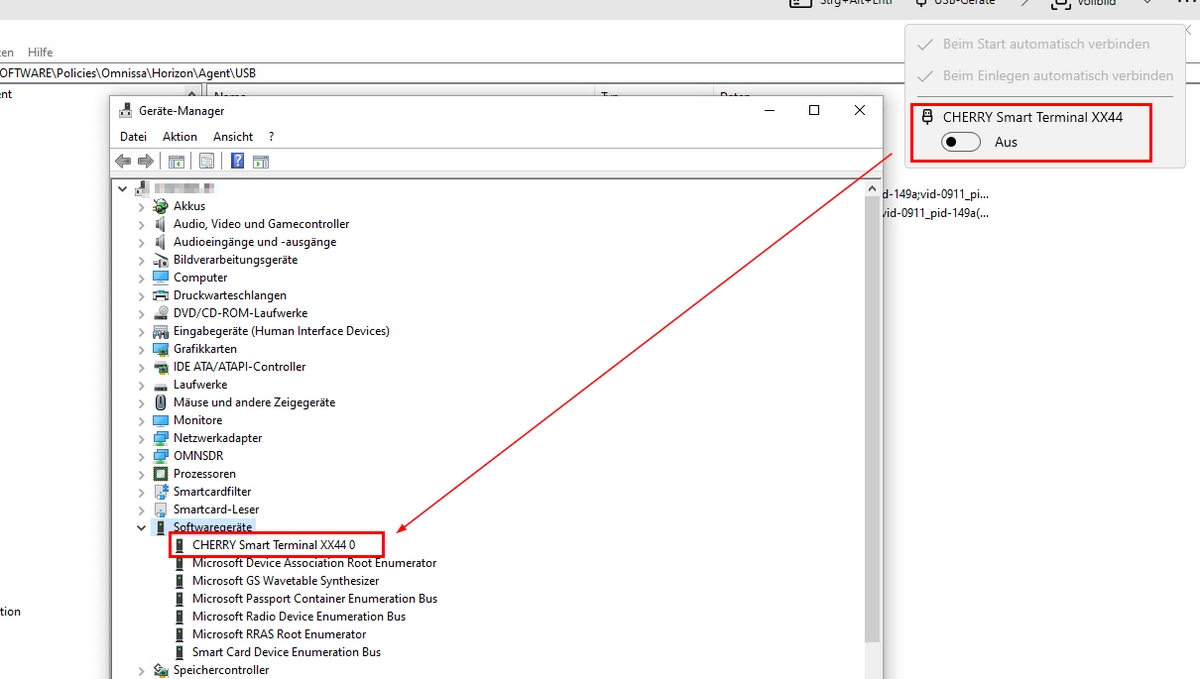Click the blue Help toolbar icon
This screenshot has height=679, width=1200.
(238, 161)
